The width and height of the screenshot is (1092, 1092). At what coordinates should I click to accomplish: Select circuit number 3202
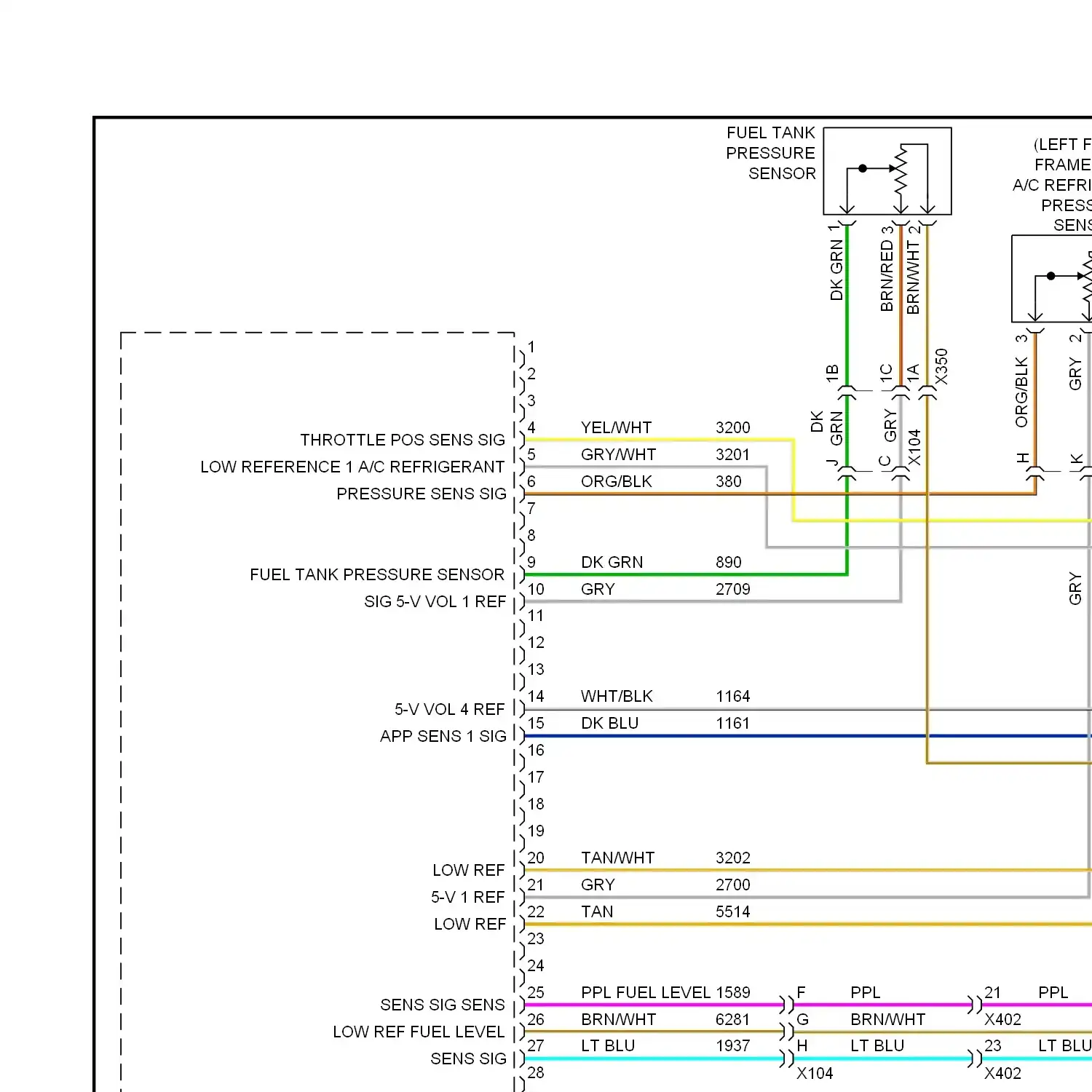[x=732, y=858]
